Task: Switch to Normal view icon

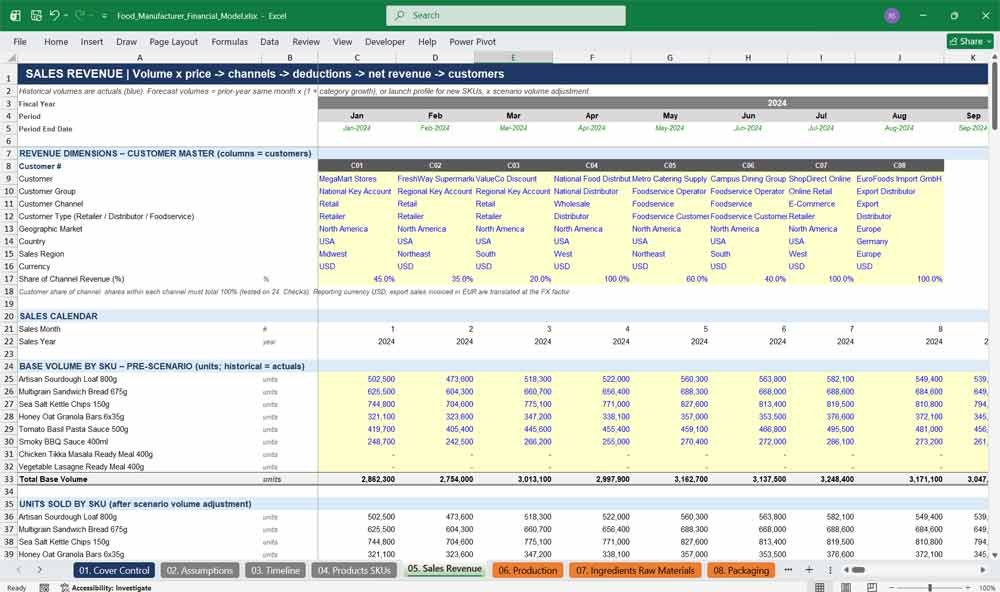Action: tap(820, 587)
